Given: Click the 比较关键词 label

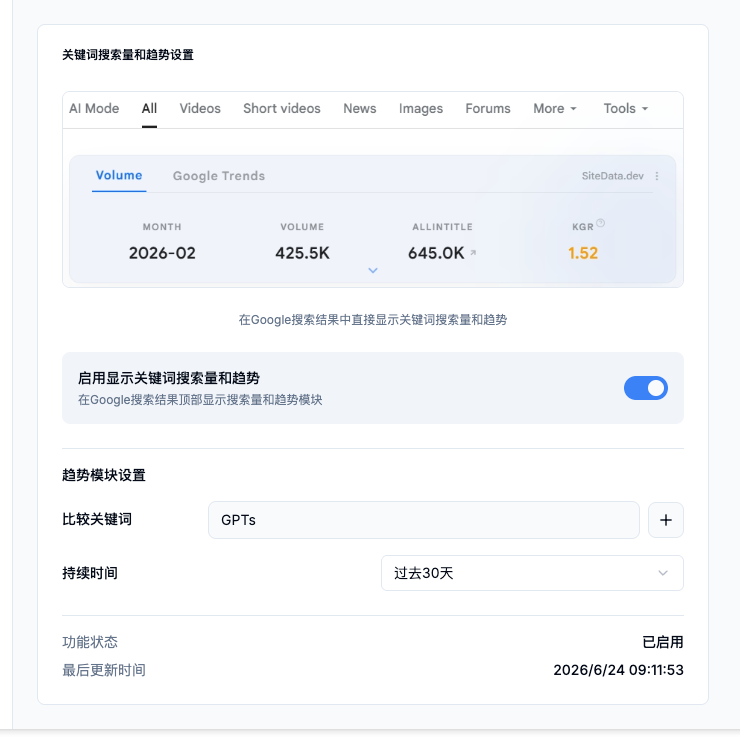Looking at the screenshot, I should pyautogui.click(x=97, y=519).
